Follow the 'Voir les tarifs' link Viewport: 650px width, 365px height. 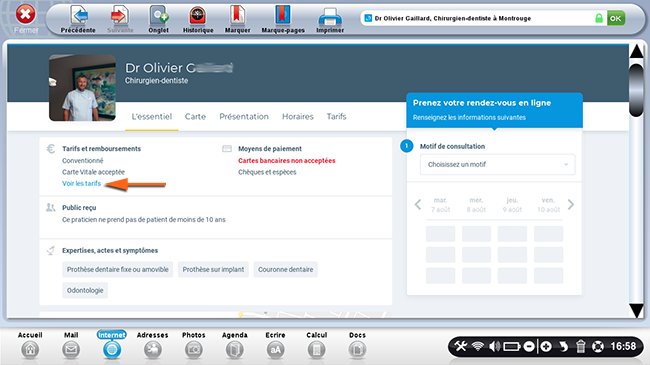click(82, 183)
